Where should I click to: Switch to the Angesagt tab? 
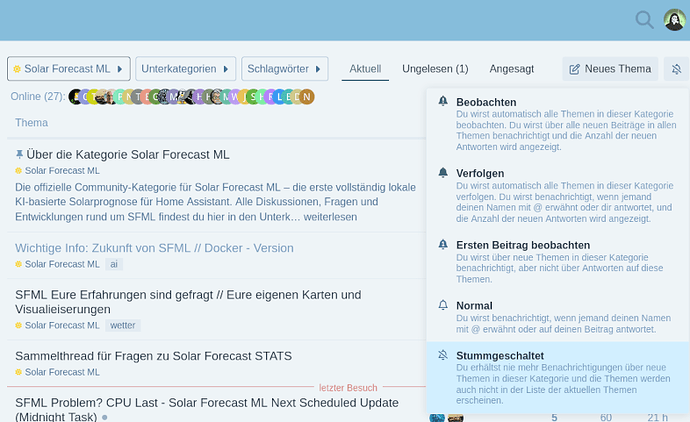coord(511,69)
